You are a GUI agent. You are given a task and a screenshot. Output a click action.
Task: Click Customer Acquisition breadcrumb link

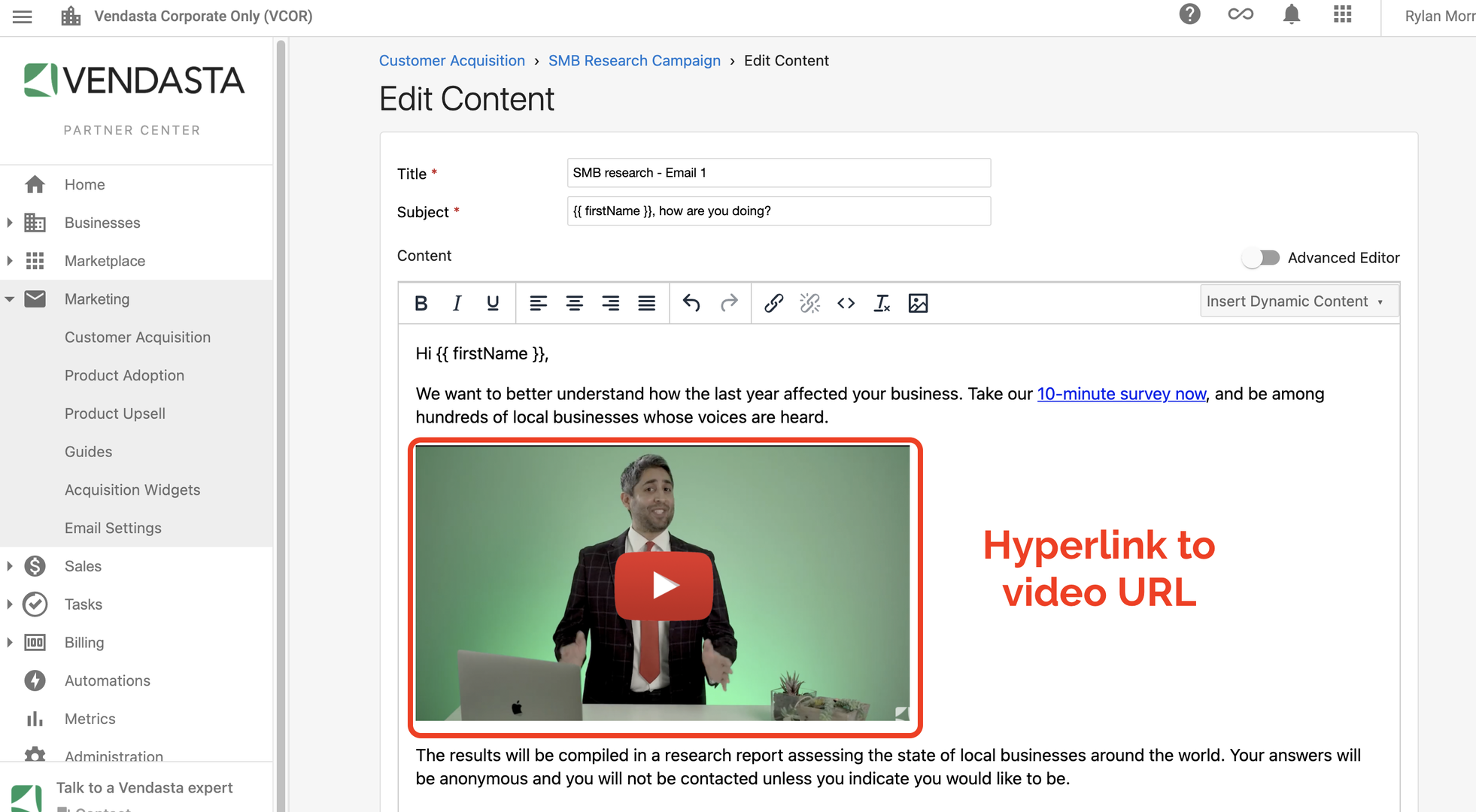click(451, 61)
